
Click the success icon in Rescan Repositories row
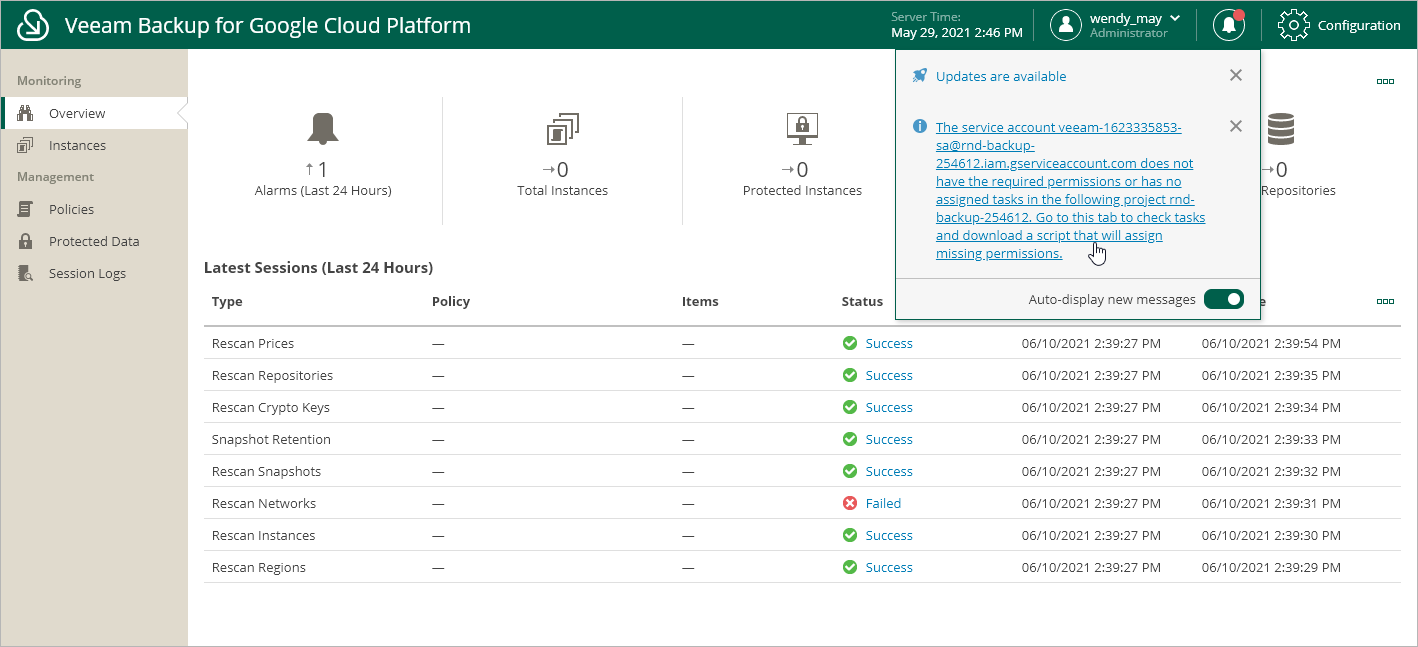[850, 375]
